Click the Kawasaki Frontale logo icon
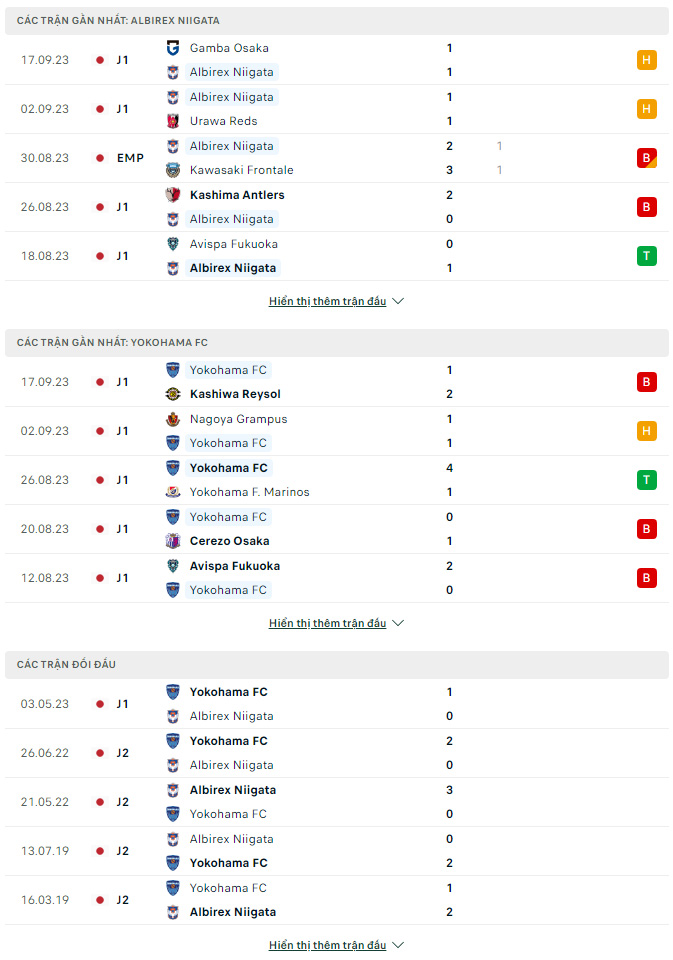 pos(173,170)
